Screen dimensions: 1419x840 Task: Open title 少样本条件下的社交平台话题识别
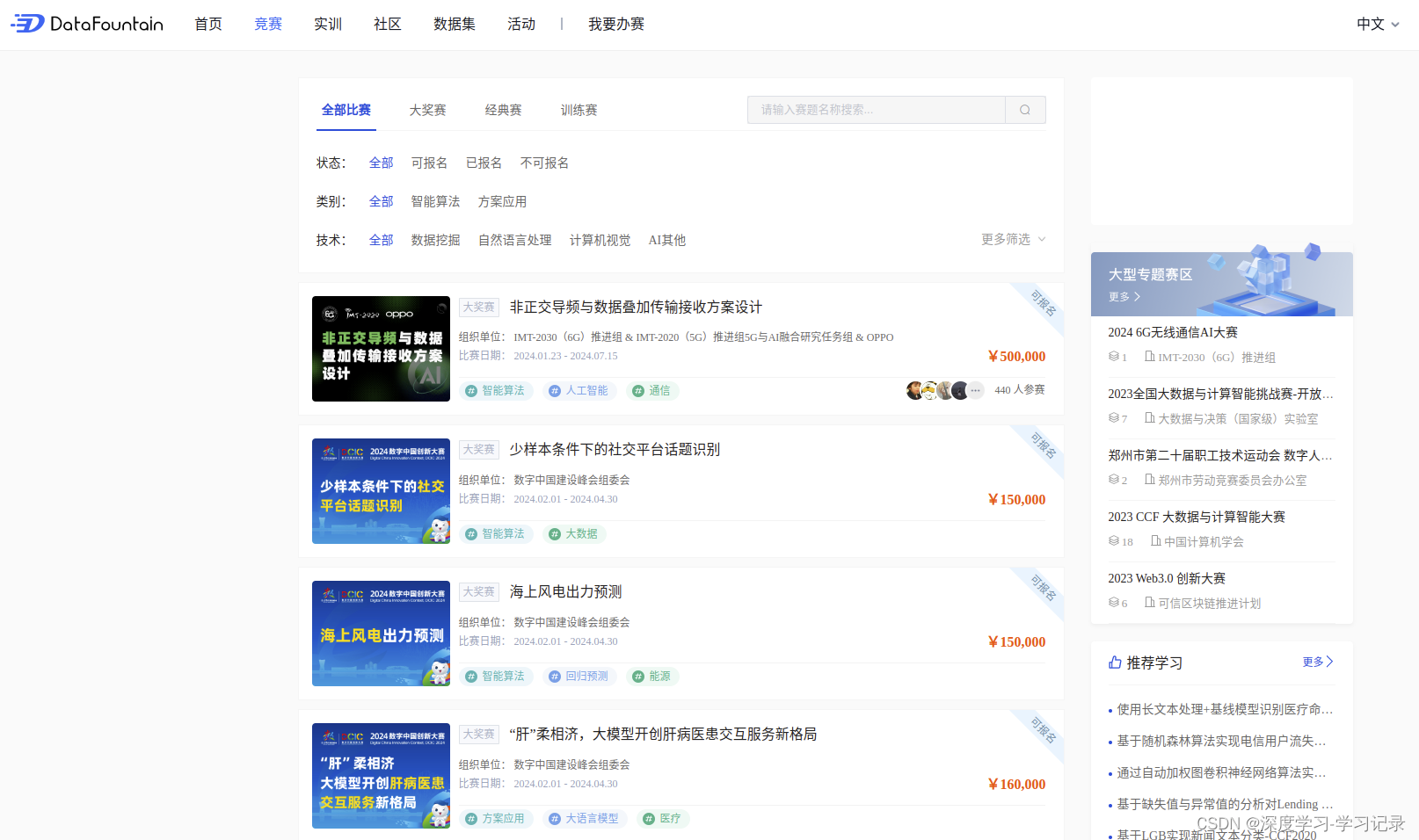(615, 449)
